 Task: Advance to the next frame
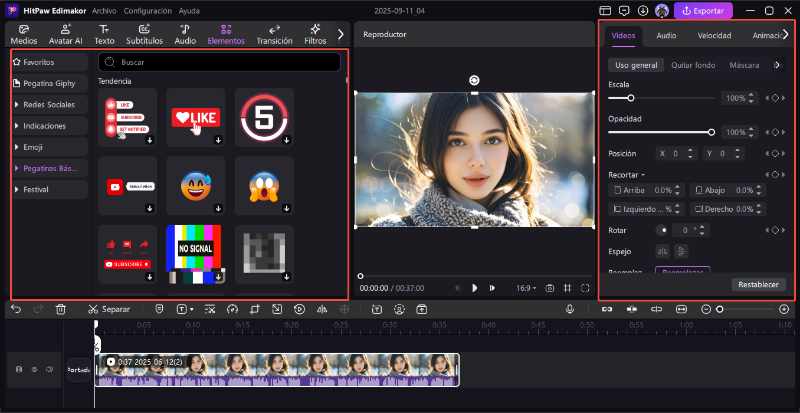492,288
